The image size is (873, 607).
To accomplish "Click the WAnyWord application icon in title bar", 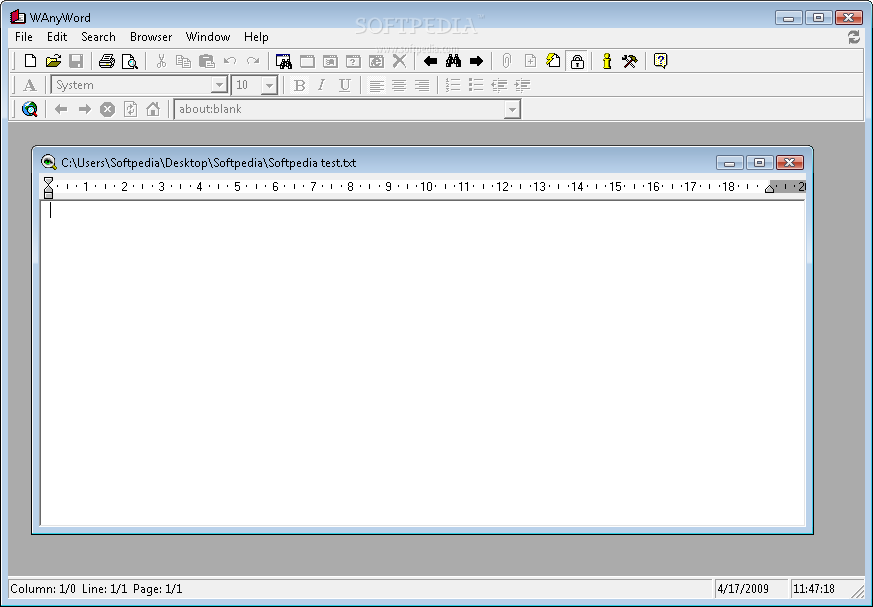I will pyautogui.click(x=18, y=17).
